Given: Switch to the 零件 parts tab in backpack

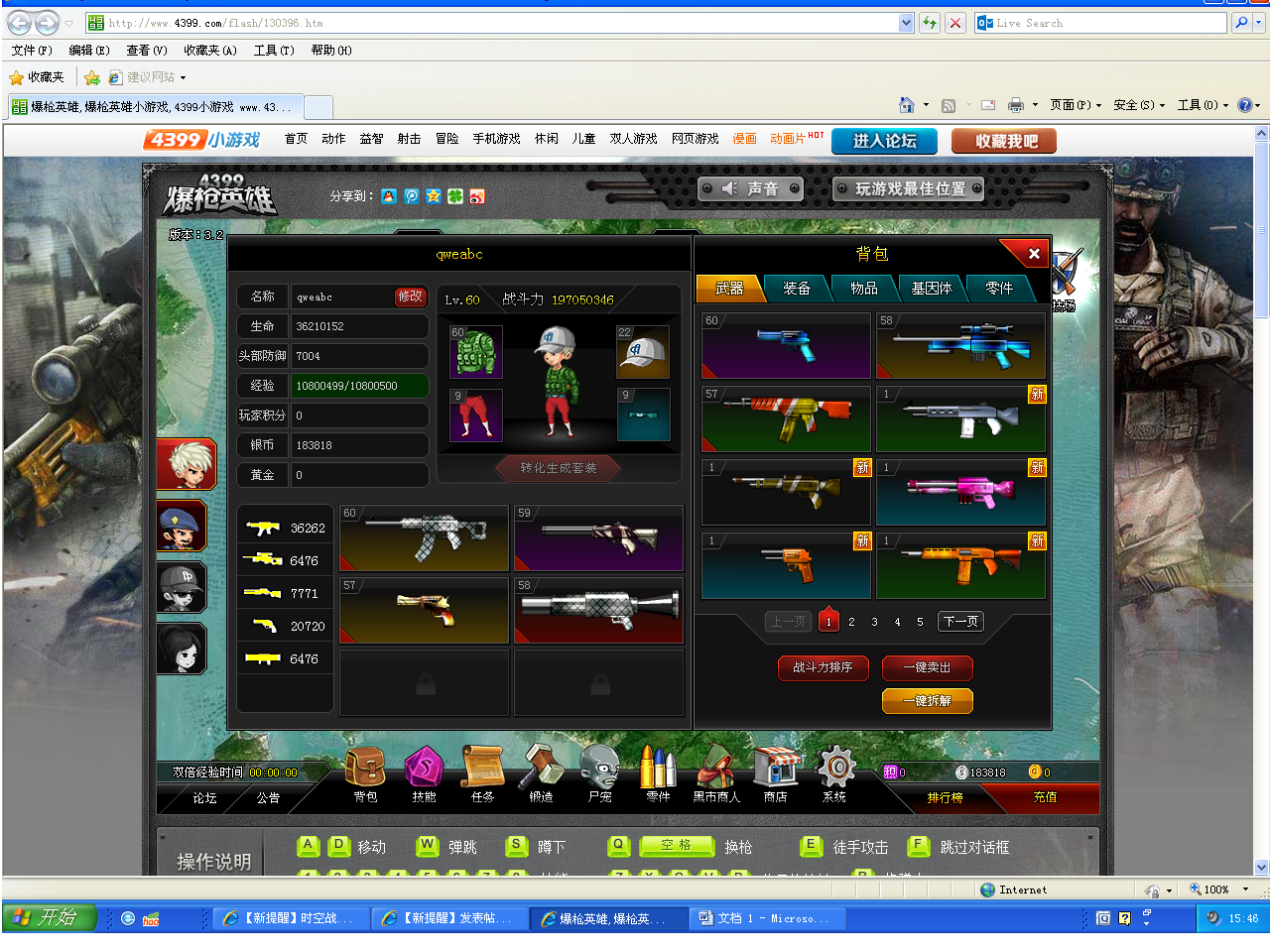Looking at the screenshot, I should click(999, 289).
